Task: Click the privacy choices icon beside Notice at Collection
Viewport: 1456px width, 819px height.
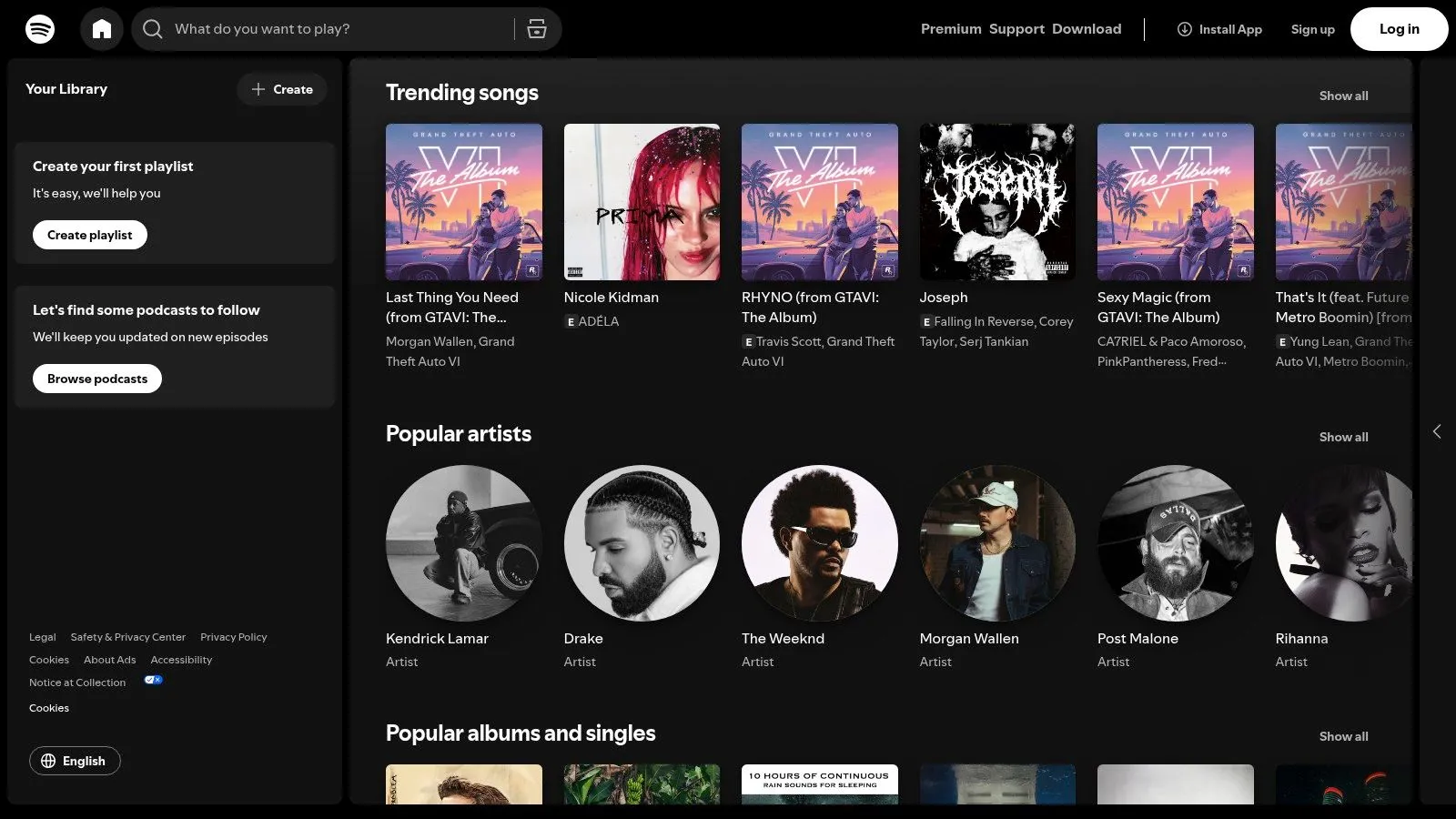Action: [153, 680]
